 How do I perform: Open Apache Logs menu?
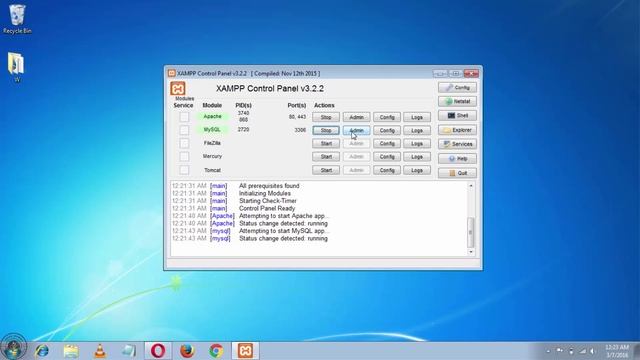coord(417,117)
